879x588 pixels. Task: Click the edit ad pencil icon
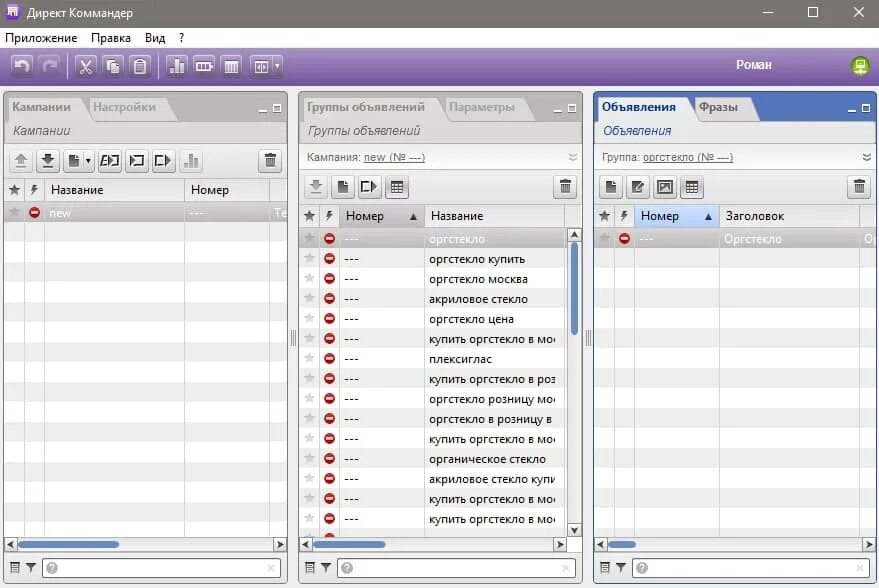pos(638,187)
